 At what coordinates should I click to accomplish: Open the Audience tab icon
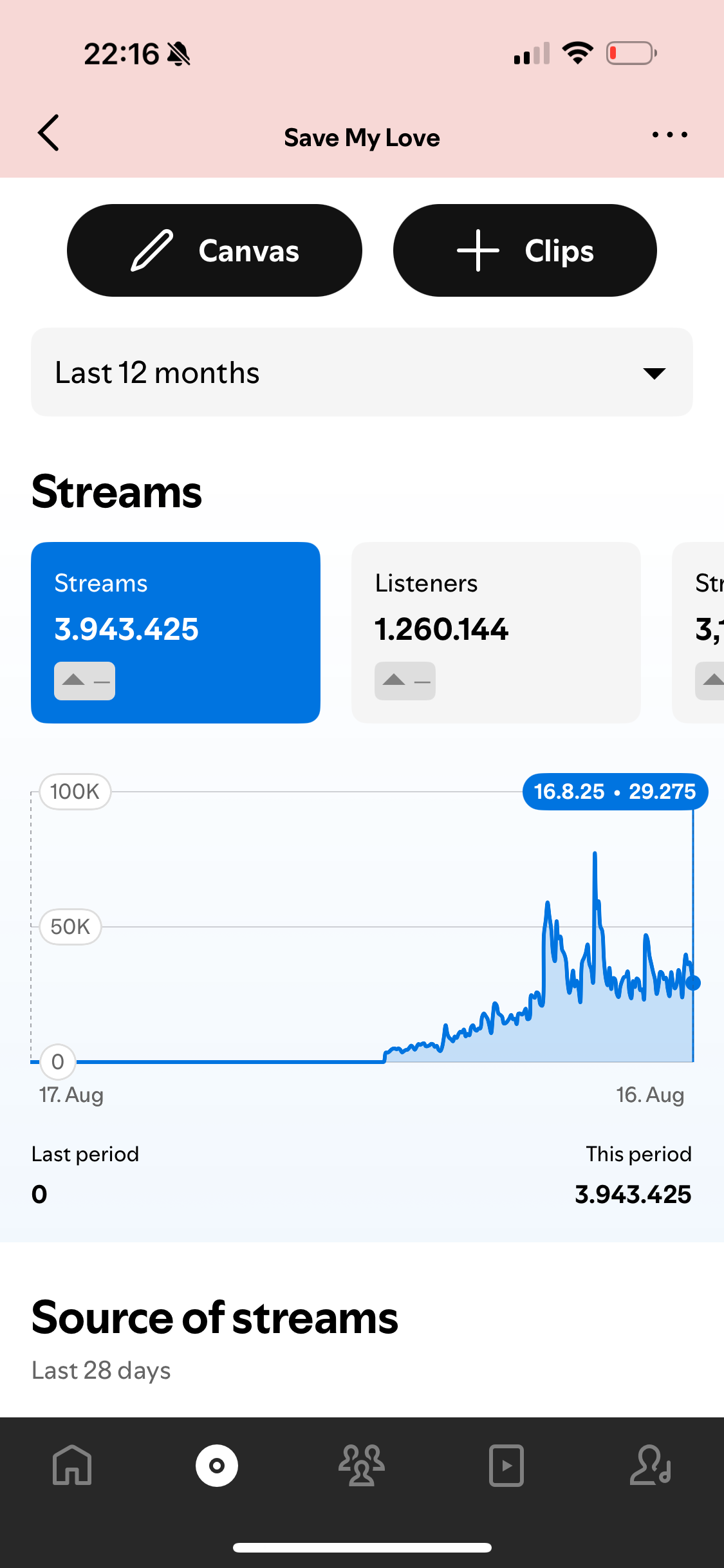click(362, 1466)
